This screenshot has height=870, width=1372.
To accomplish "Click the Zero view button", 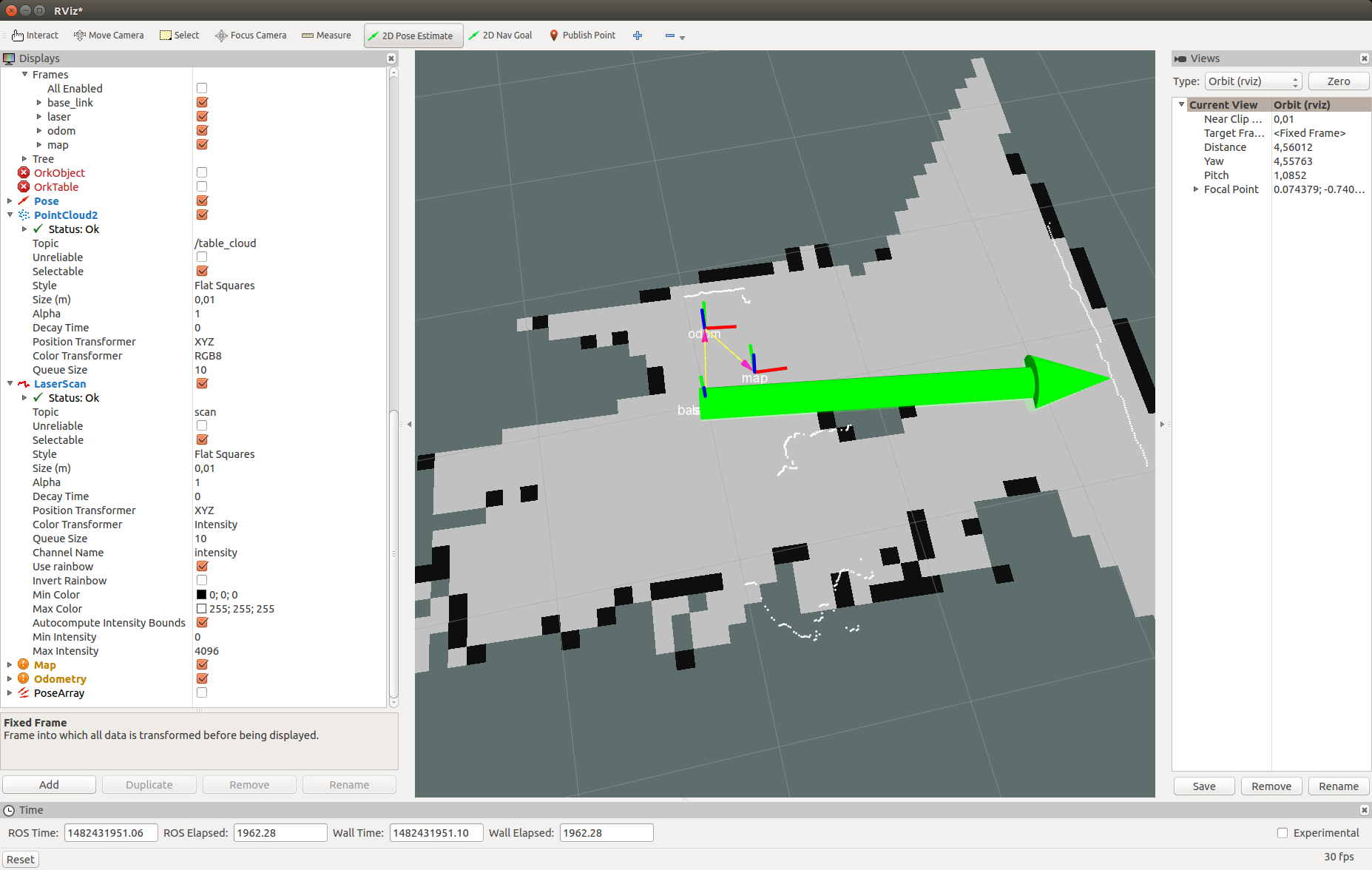I will 1339,81.
